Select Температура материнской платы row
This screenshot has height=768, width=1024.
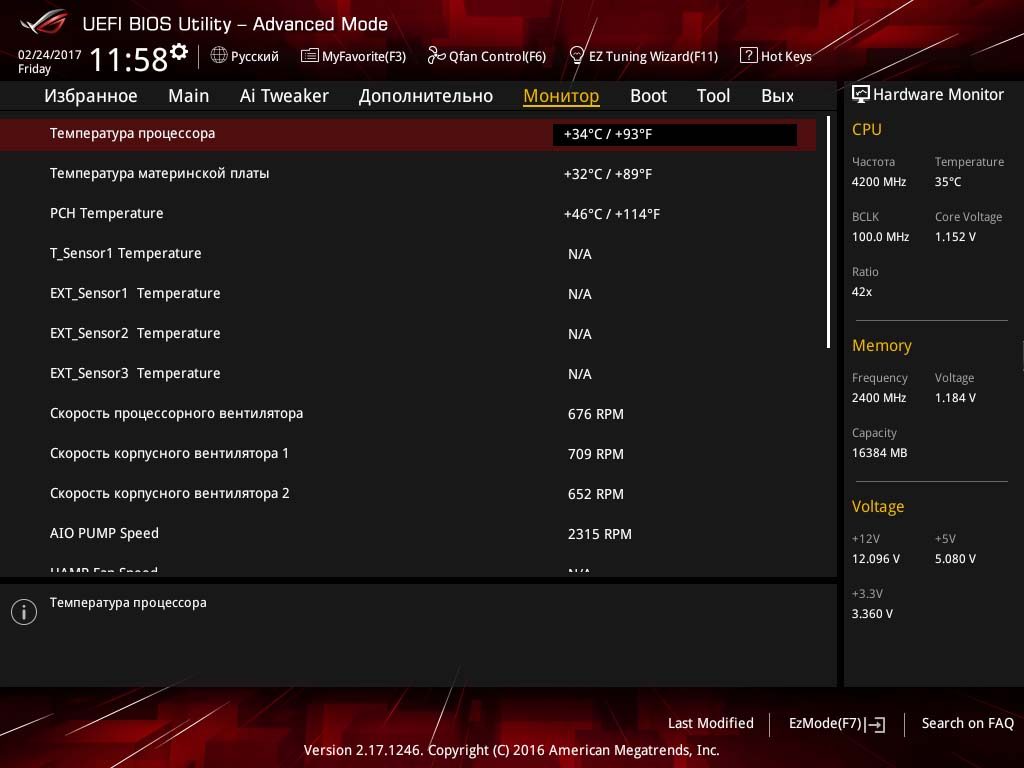tap(408, 174)
